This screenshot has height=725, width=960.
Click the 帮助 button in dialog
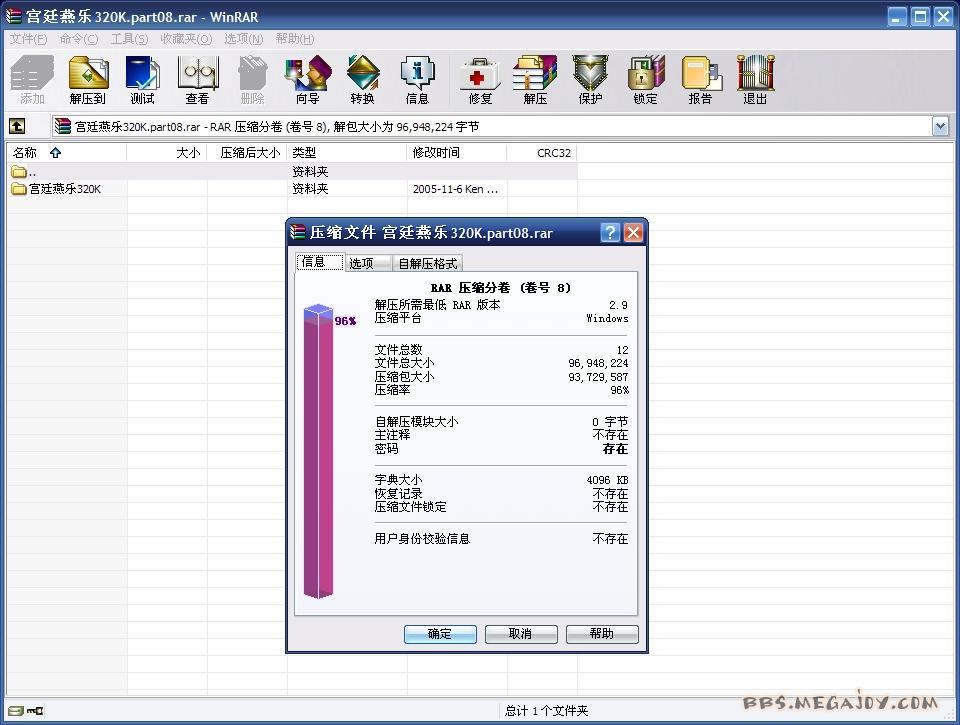pyautogui.click(x=602, y=634)
